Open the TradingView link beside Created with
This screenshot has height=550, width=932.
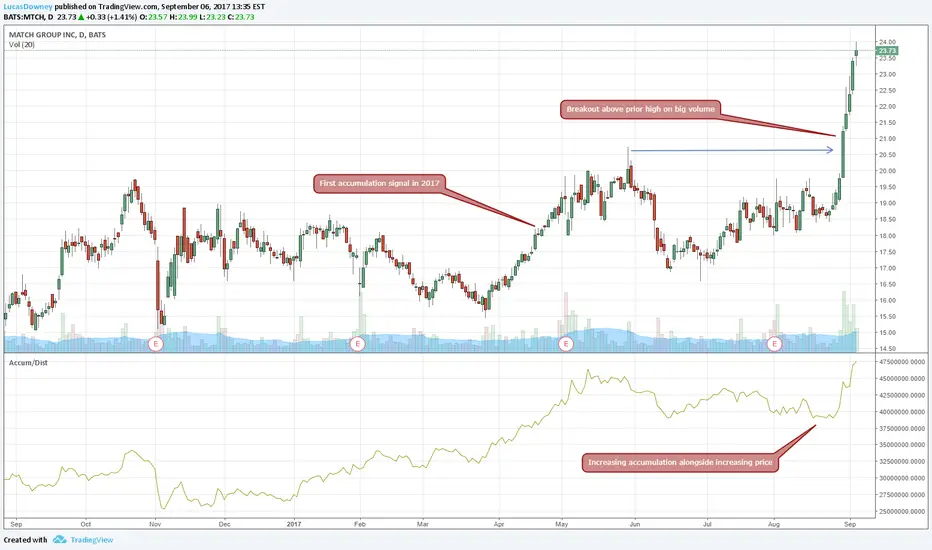[x=92, y=540]
